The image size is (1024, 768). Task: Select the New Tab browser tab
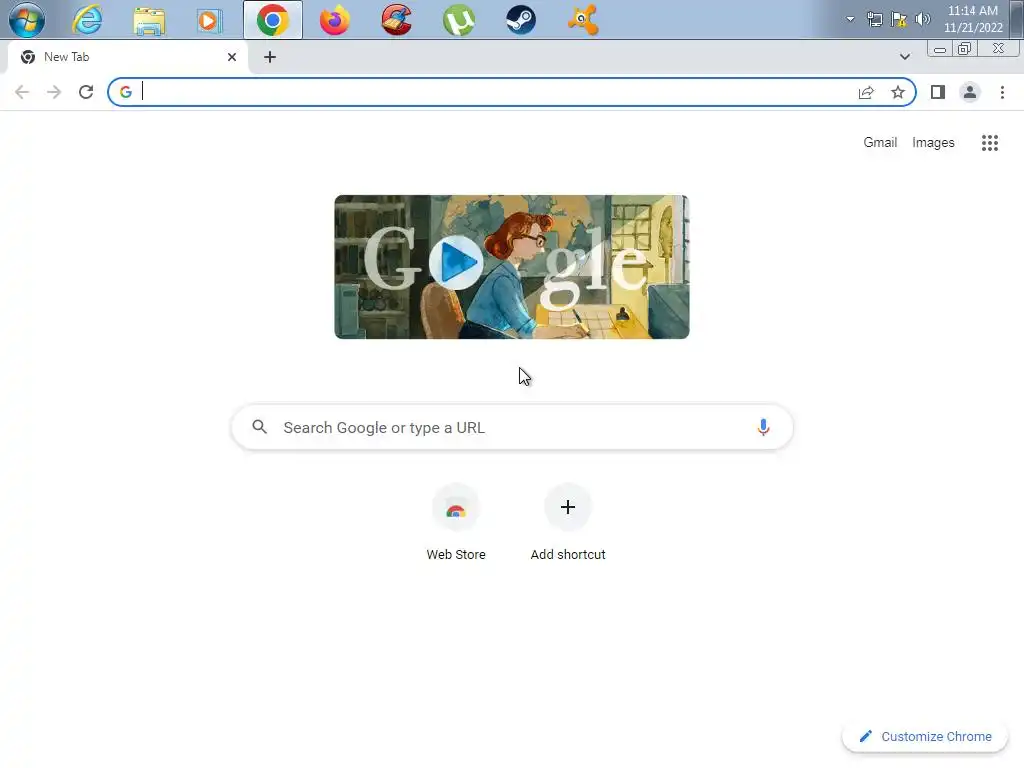pyautogui.click(x=128, y=57)
